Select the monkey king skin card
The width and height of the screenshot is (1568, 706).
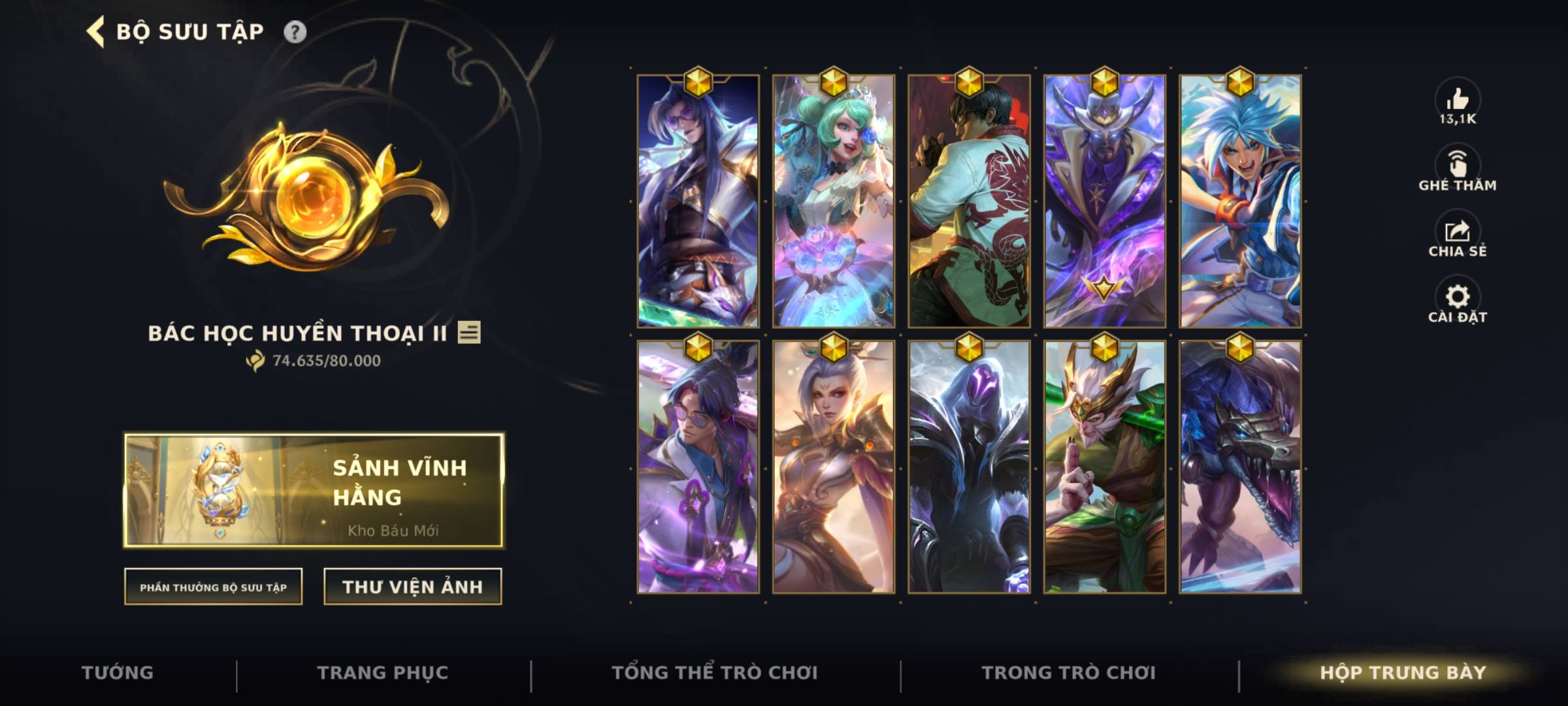coord(1105,467)
